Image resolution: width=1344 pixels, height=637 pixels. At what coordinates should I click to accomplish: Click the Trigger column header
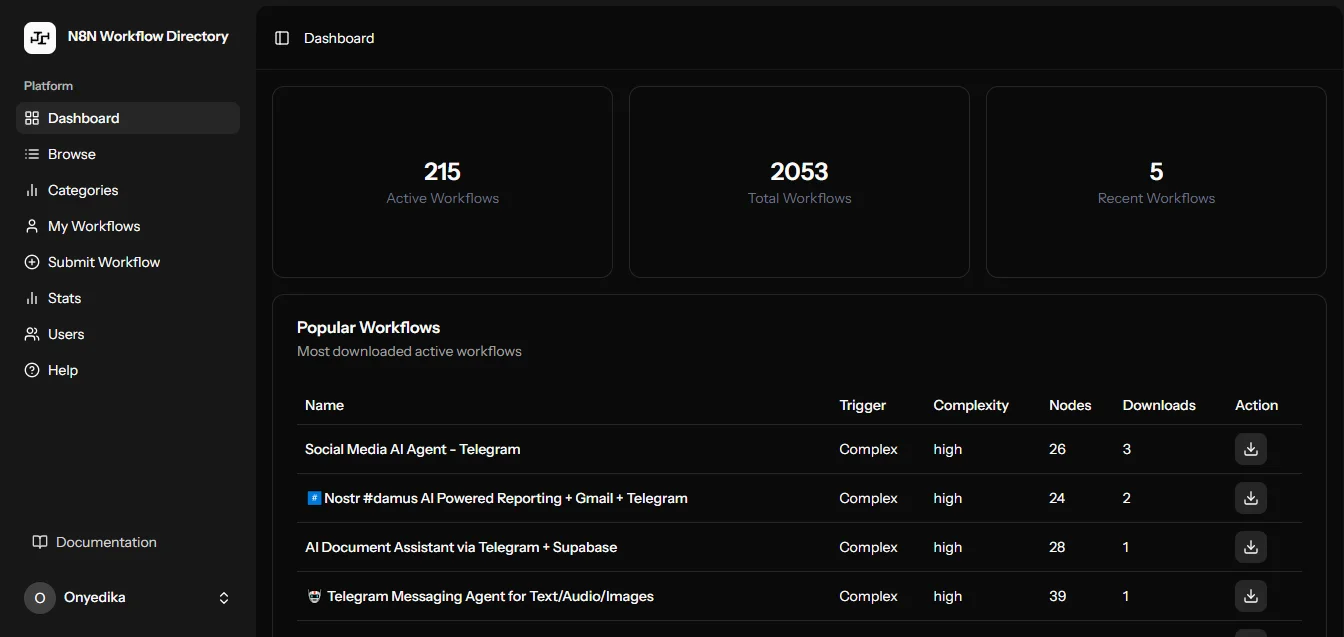(863, 405)
